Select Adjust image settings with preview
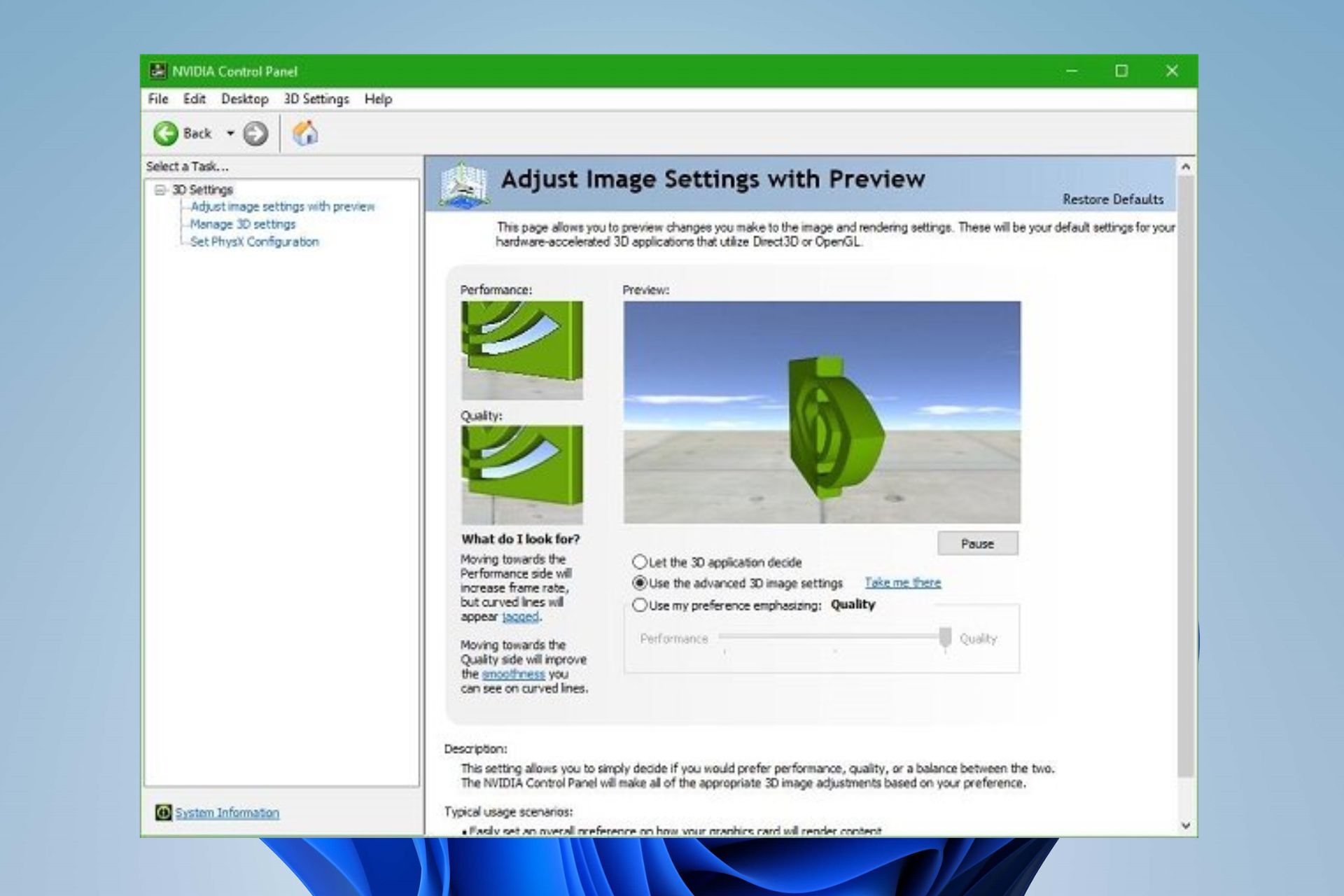 click(x=283, y=206)
